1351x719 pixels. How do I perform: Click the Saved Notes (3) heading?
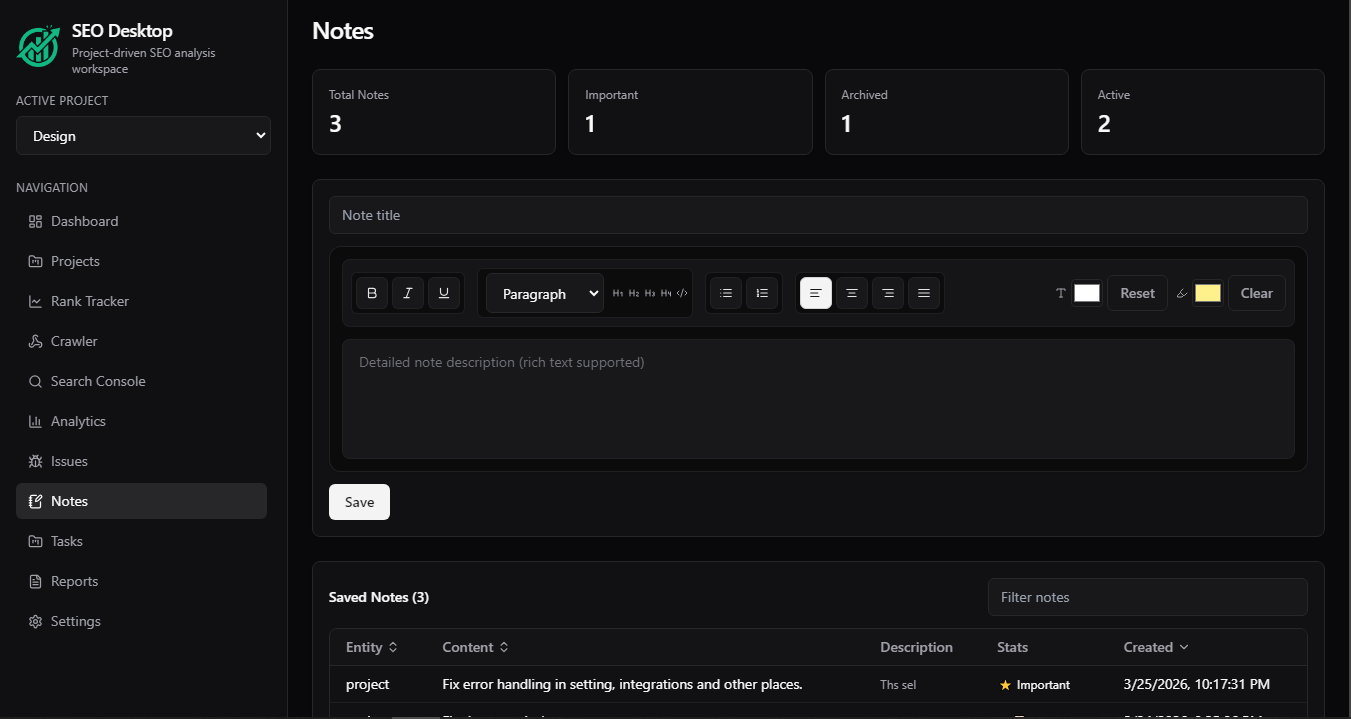[379, 597]
